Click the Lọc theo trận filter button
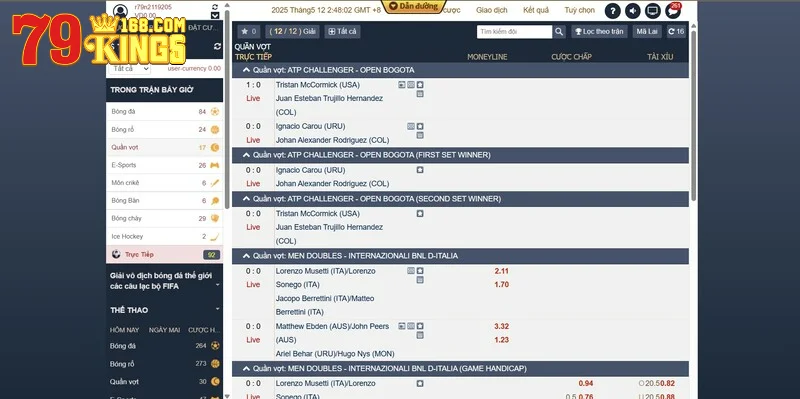This screenshot has height=399, width=800. click(x=599, y=32)
